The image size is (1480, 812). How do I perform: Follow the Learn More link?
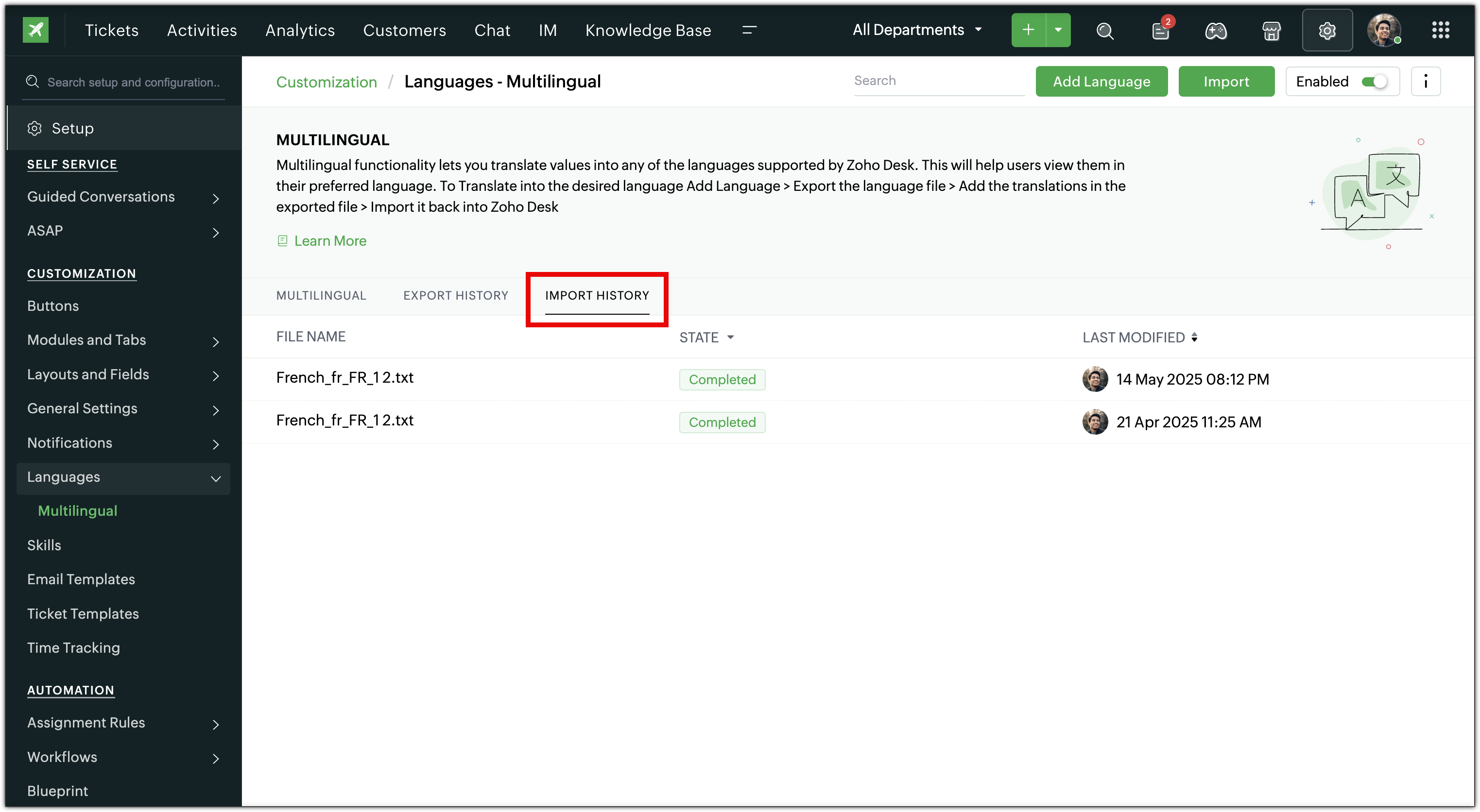point(330,240)
